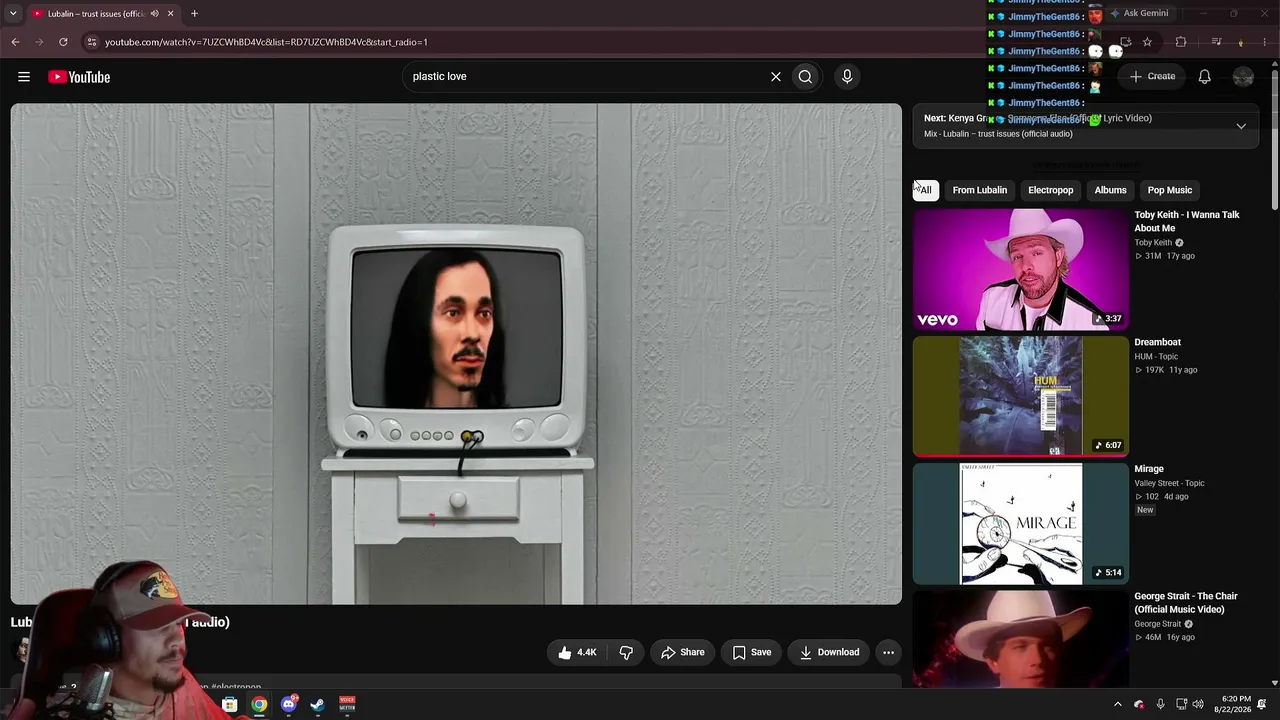Open the Toby Keith video thumbnail
The width and height of the screenshot is (1280, 720).
click(x=1021, y=269)
